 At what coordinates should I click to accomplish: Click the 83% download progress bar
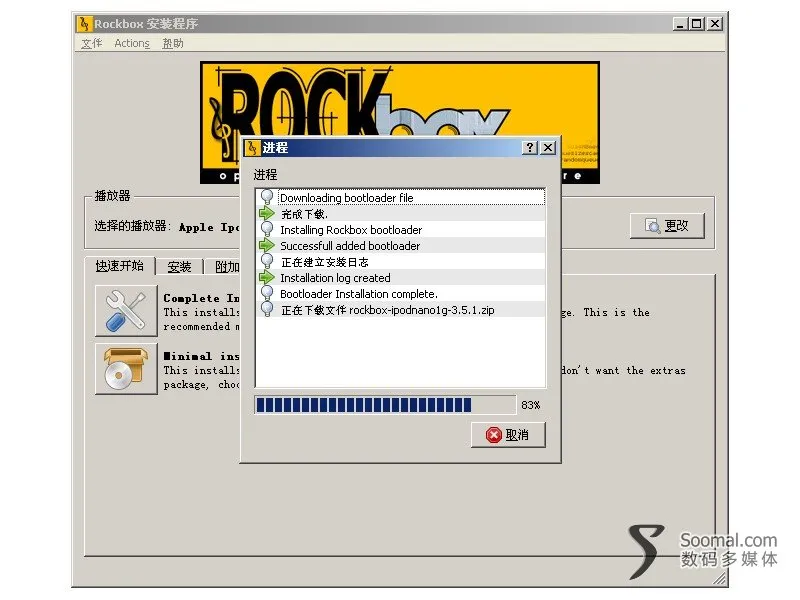pyautogui.click(x=385, y=405)
